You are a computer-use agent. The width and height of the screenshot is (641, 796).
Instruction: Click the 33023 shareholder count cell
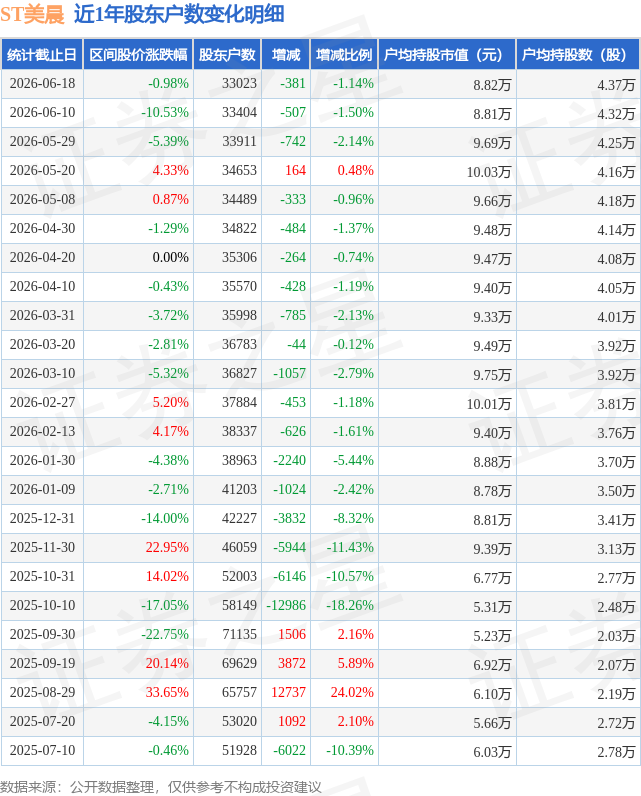tap(239, 83)
